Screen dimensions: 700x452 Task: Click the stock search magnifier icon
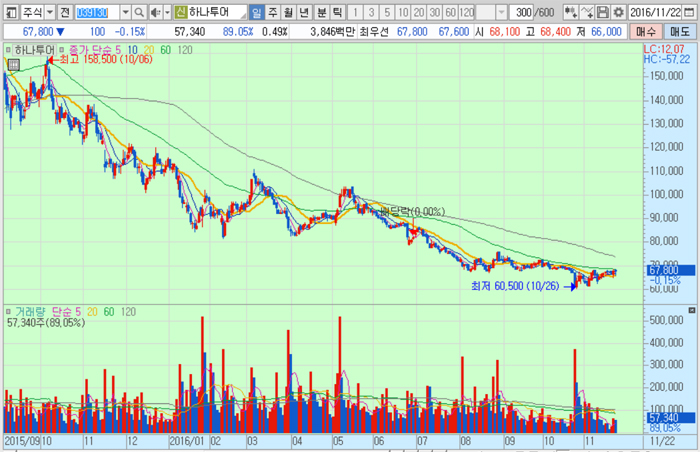pos(139,12)
